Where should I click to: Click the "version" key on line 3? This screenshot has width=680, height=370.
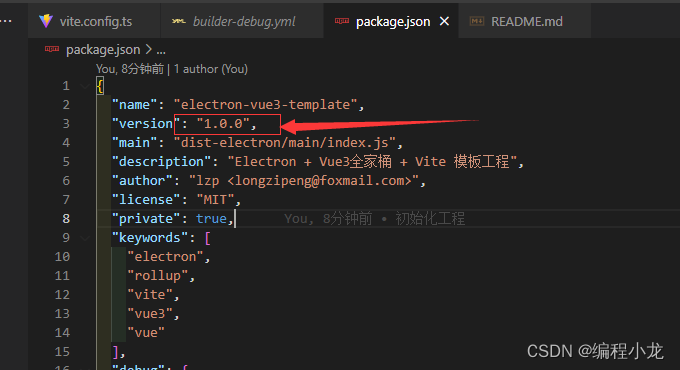pyautogui.click(x=146, y=124)
